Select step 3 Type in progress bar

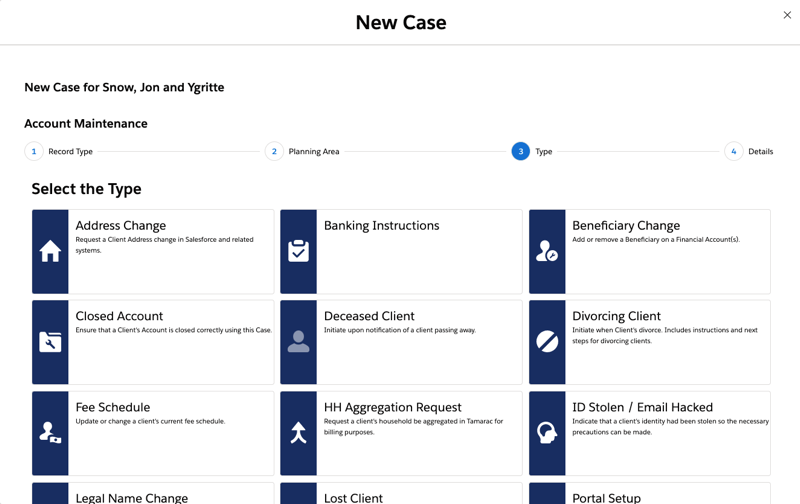[x=520, y=152]
